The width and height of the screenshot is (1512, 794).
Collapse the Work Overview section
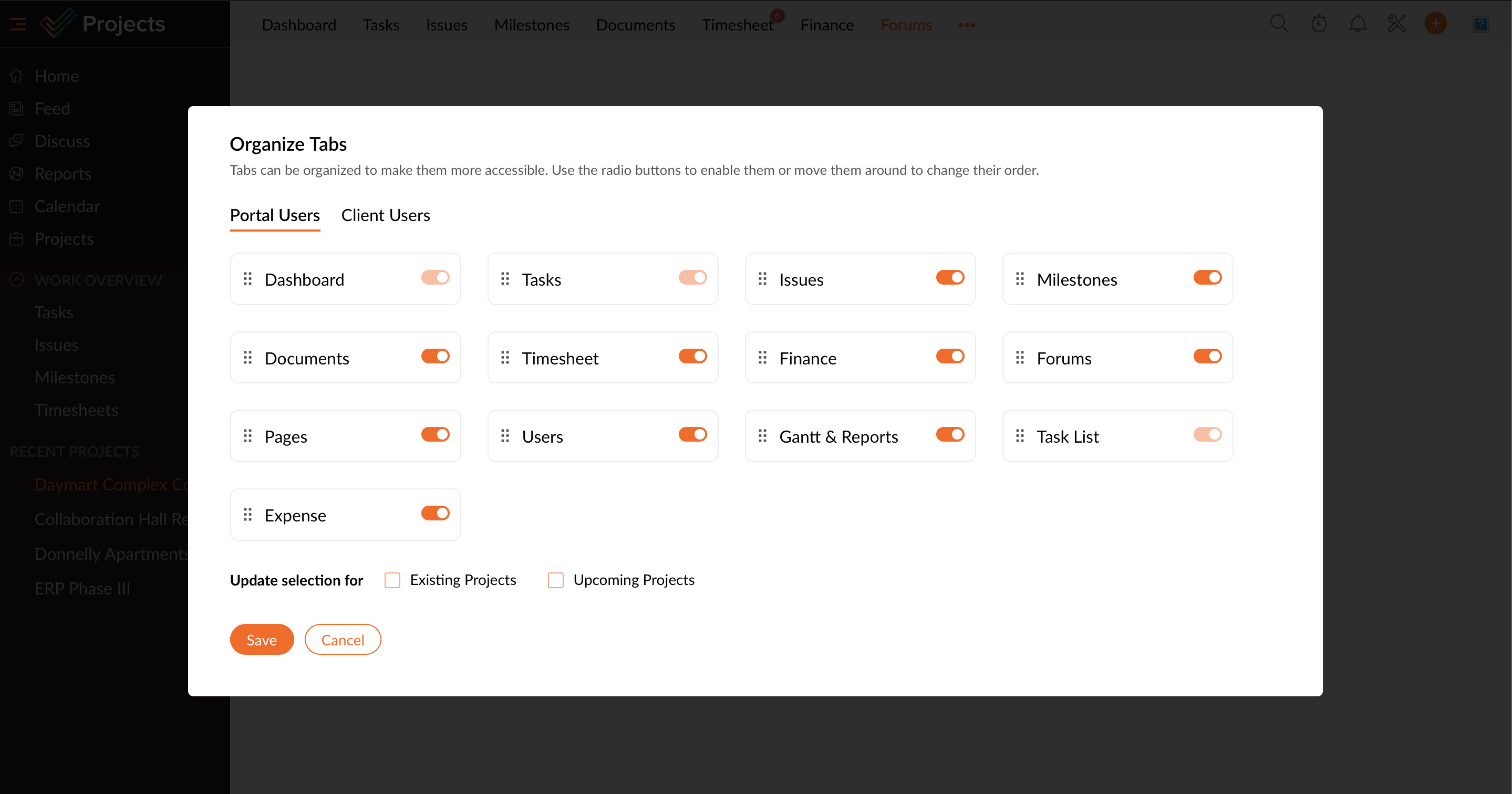(17, 280)
